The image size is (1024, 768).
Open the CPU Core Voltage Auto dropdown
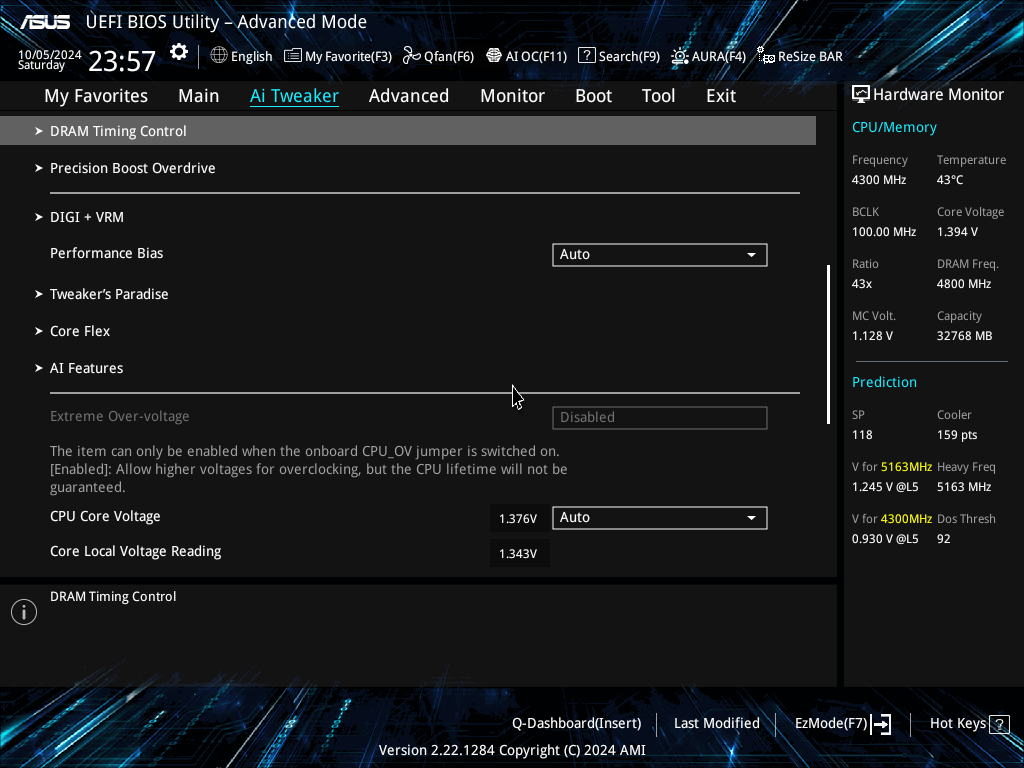pos(660,518)
